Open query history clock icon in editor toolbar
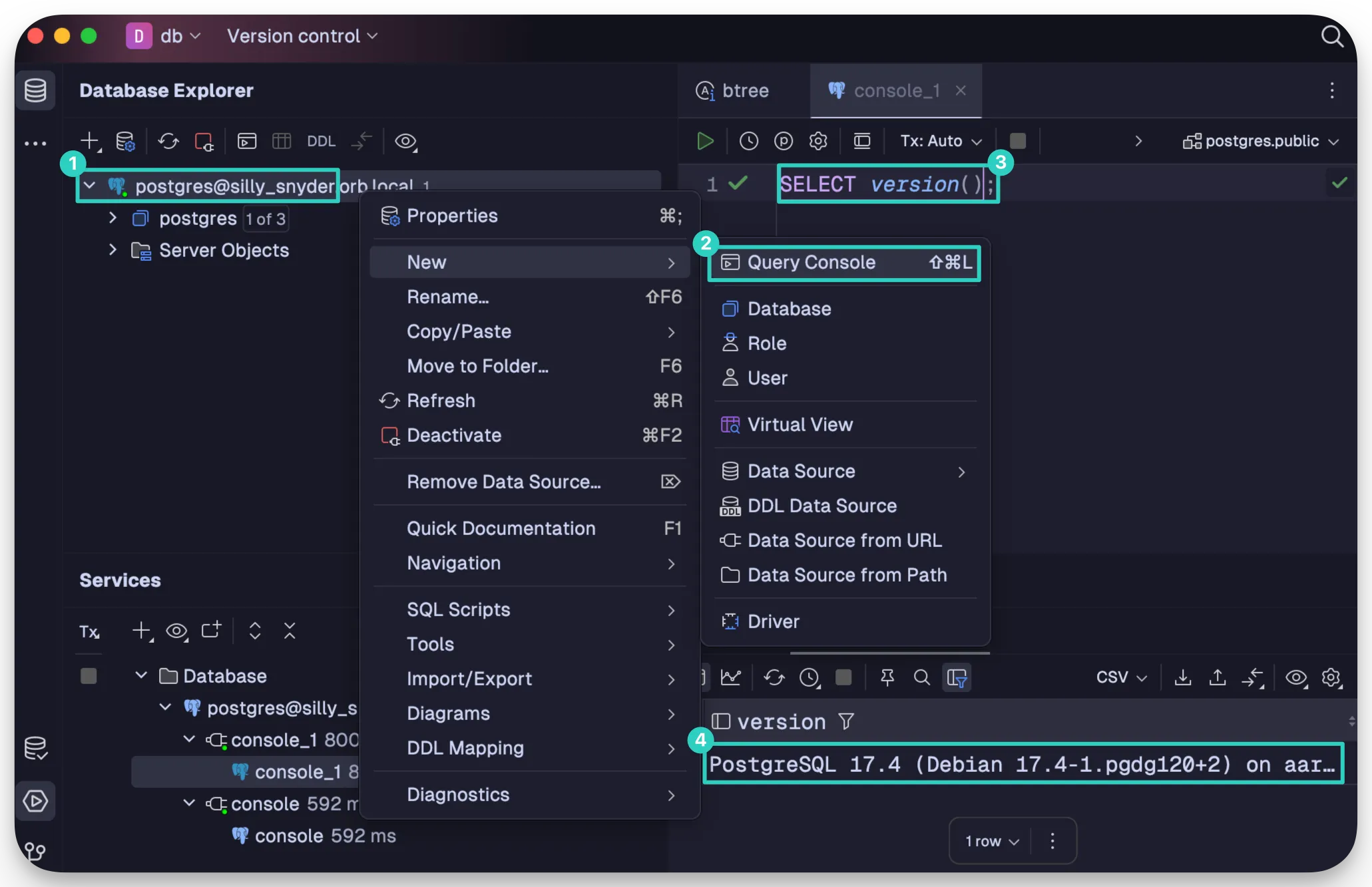 (x=749, y=141)
